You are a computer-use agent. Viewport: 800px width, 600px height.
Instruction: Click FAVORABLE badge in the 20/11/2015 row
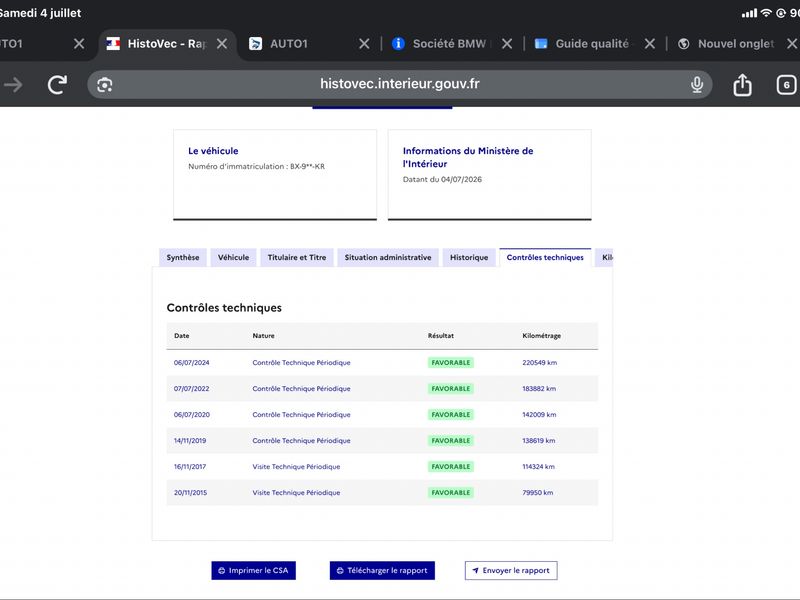click(451, 493)
